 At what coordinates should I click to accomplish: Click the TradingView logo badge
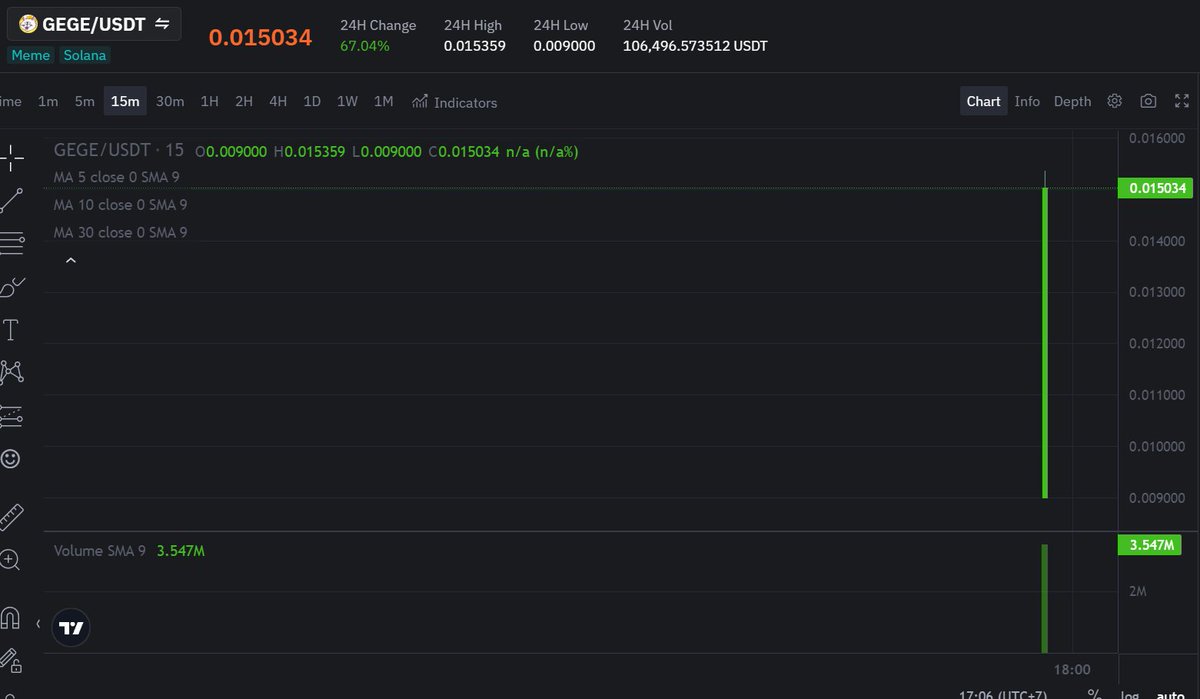coord(72,628)
